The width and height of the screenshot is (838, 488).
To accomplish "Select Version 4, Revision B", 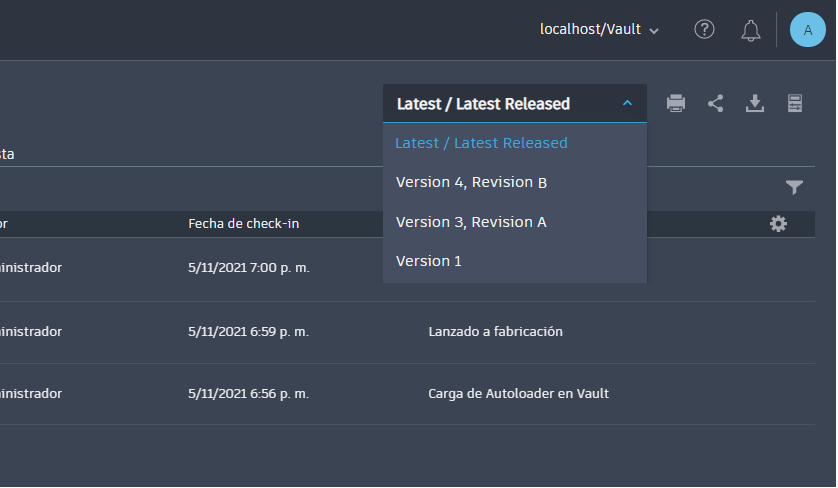I will point(471,182).
